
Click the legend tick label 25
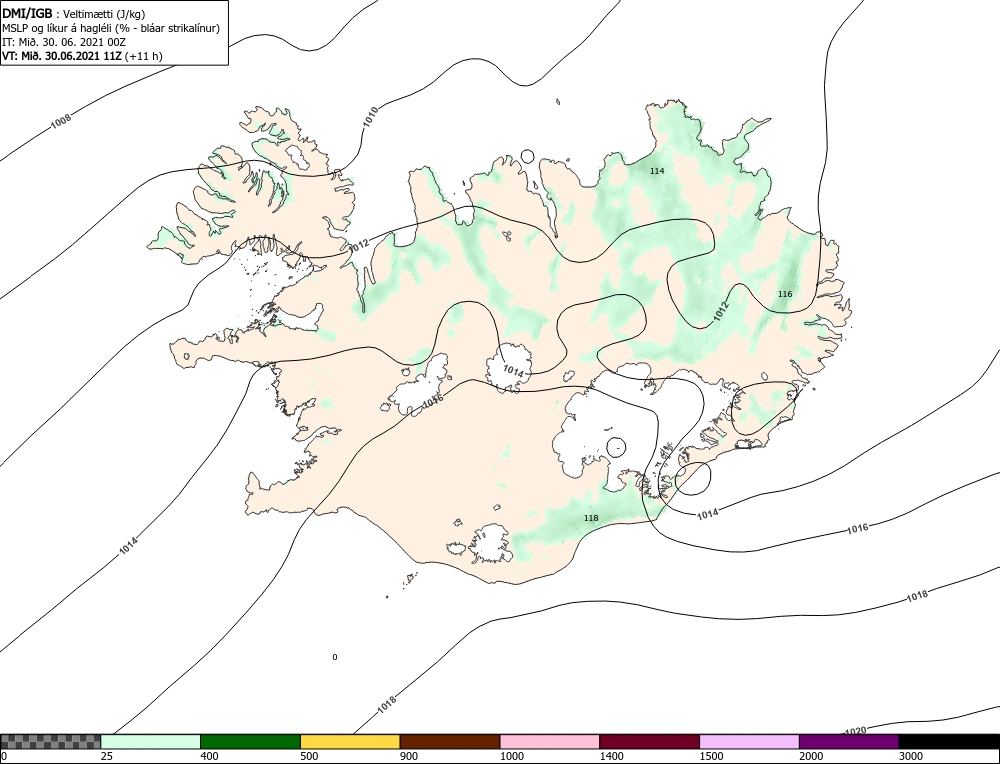click(106, 756)
